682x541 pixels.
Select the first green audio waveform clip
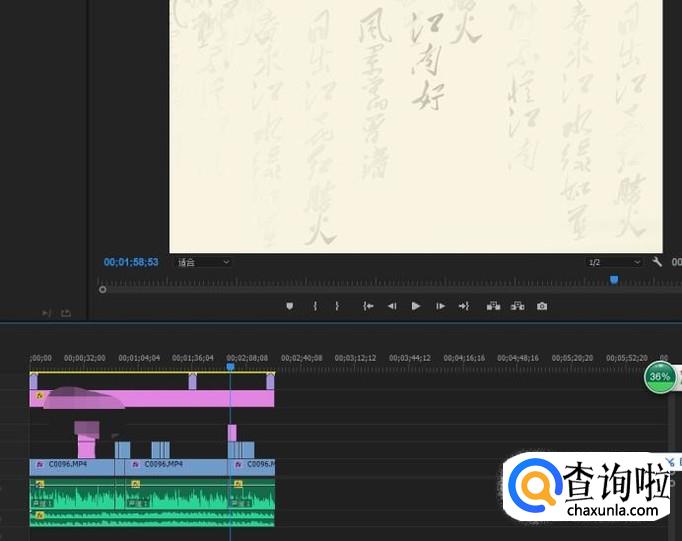72,494
